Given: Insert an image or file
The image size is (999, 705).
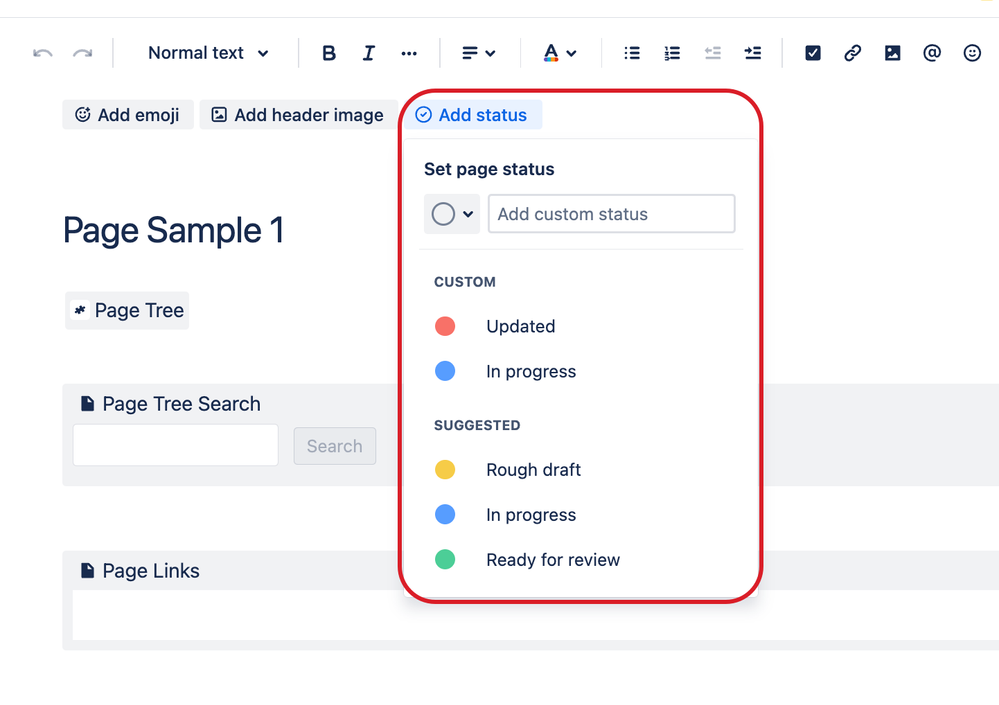Looking at the screenshot, I should (893, 53).
